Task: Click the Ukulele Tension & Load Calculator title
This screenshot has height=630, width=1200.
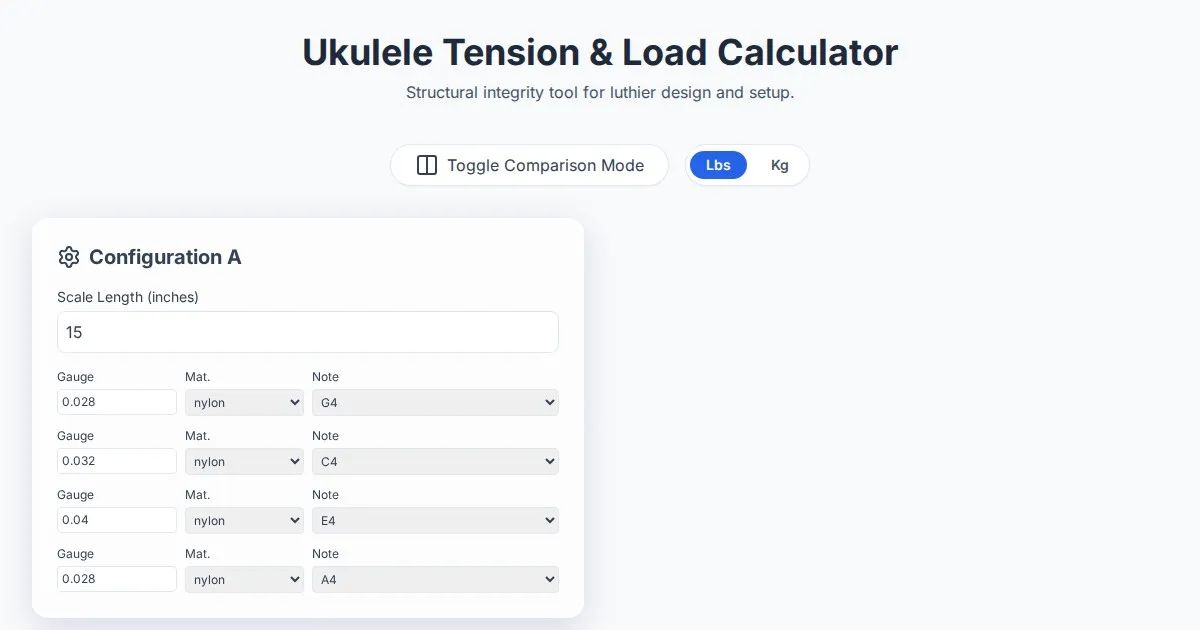Action: point(600,52)
